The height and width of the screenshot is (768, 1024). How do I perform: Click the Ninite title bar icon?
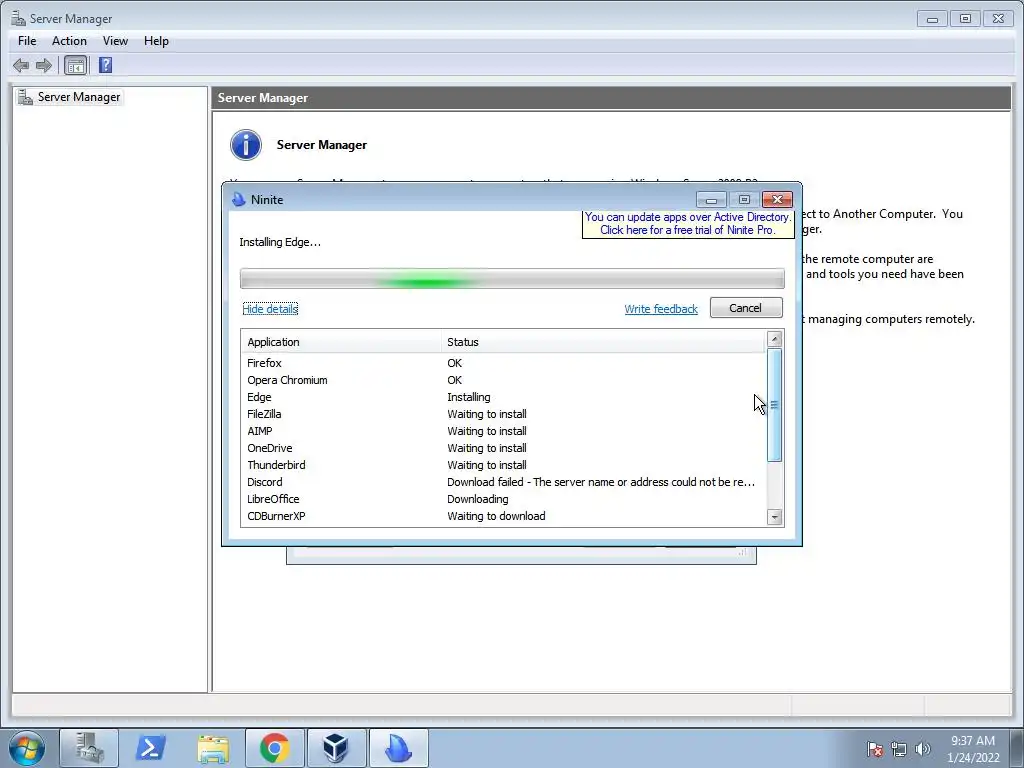(239, 200)
